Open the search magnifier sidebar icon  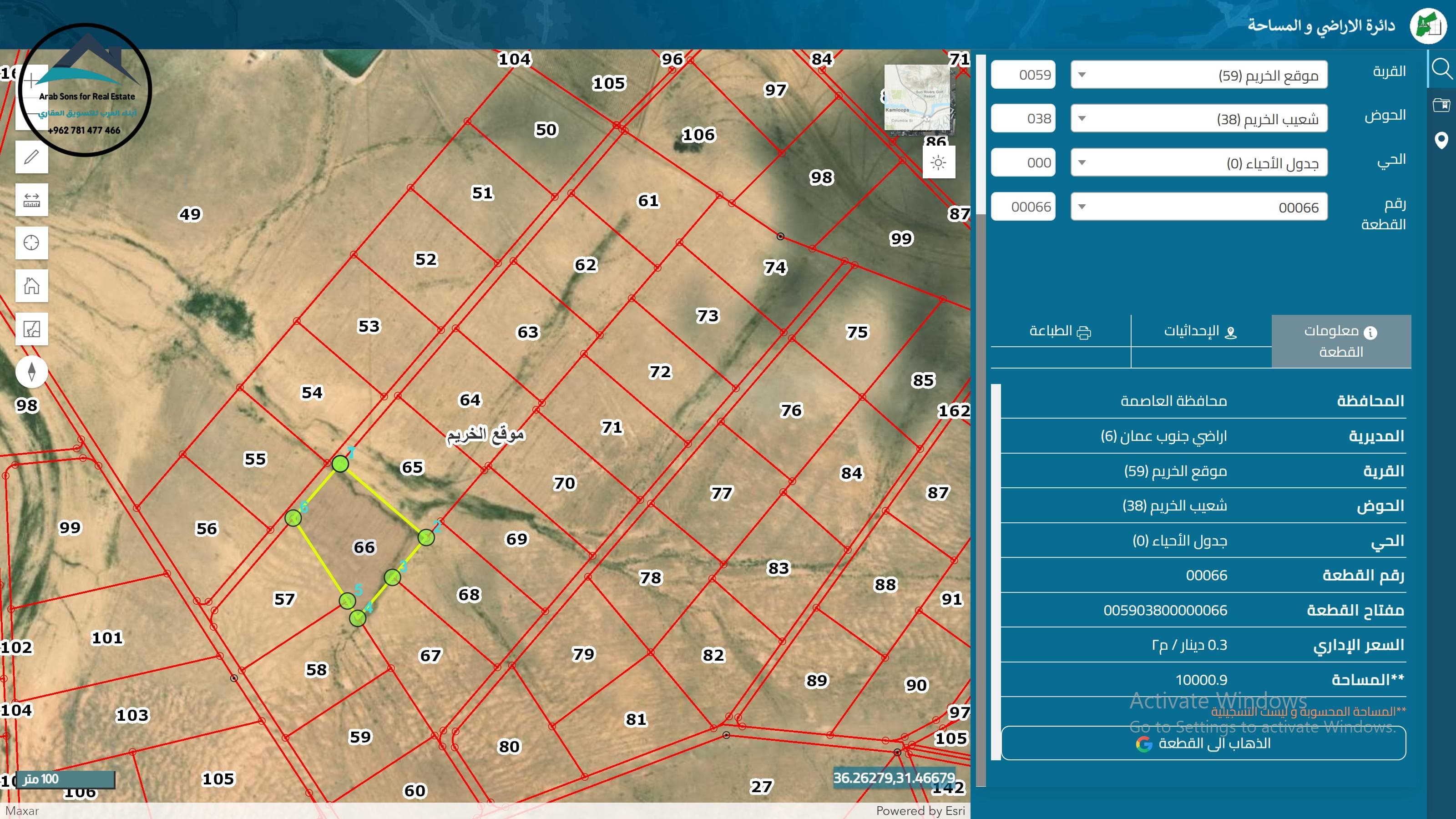1441,69
